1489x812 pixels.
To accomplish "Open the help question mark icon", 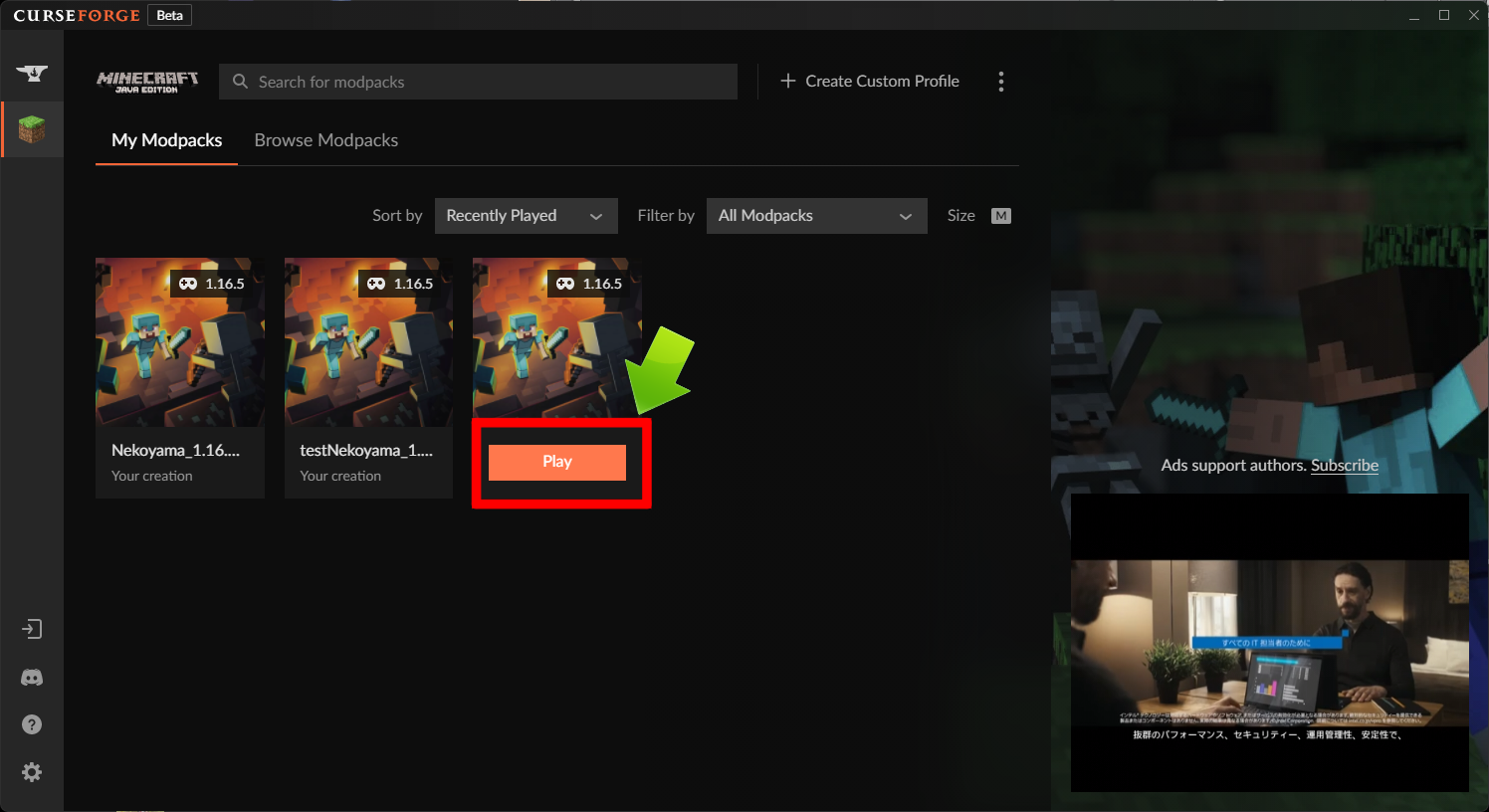I will coord(32,724).
